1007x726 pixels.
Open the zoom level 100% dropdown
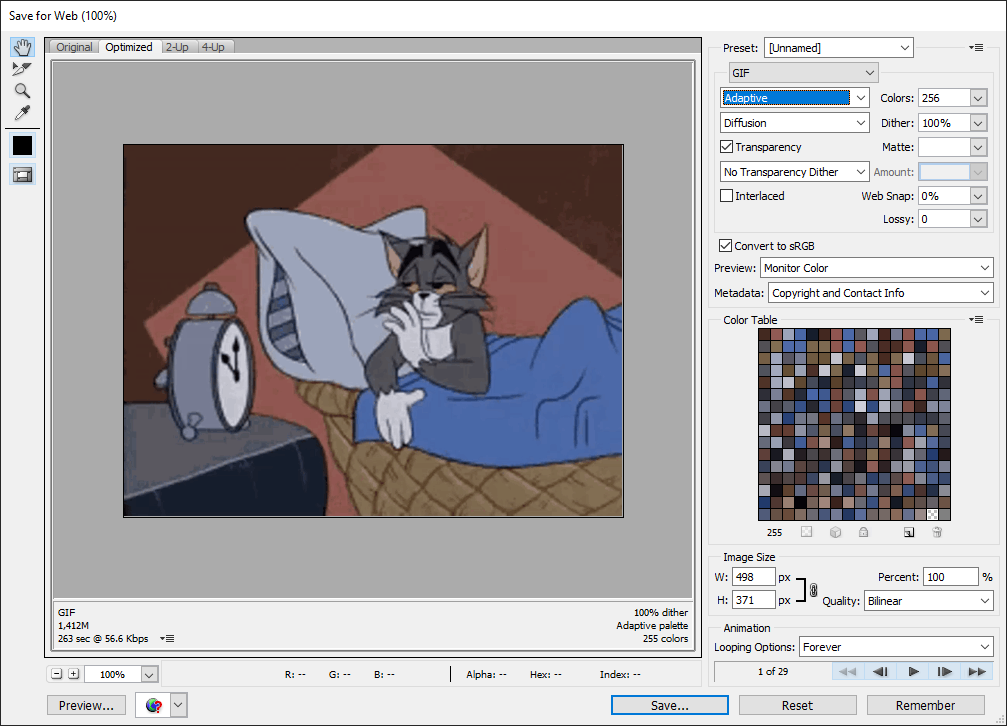tap(149, 675)
